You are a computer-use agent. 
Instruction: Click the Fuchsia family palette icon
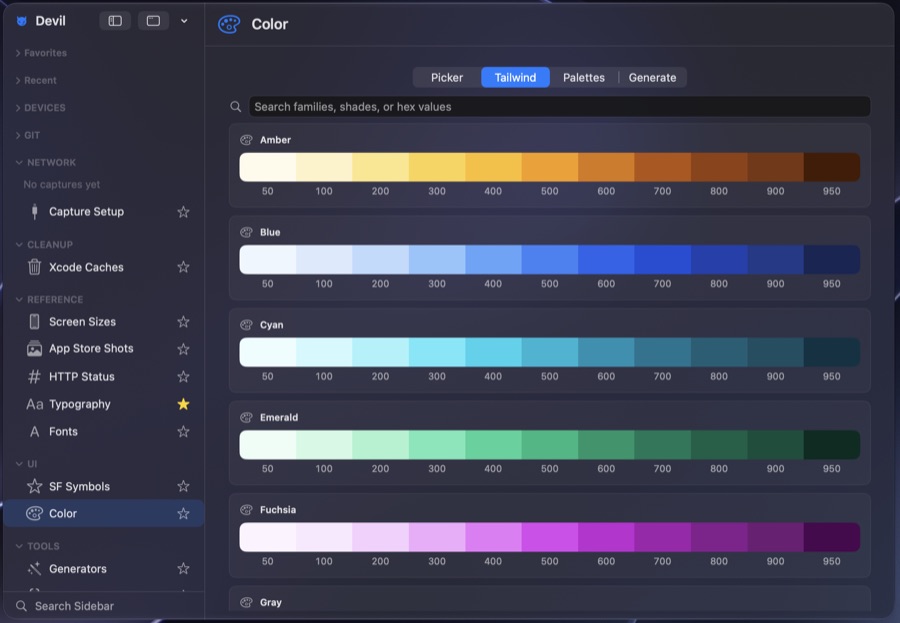pyautogui.click(x=246, y=509)
